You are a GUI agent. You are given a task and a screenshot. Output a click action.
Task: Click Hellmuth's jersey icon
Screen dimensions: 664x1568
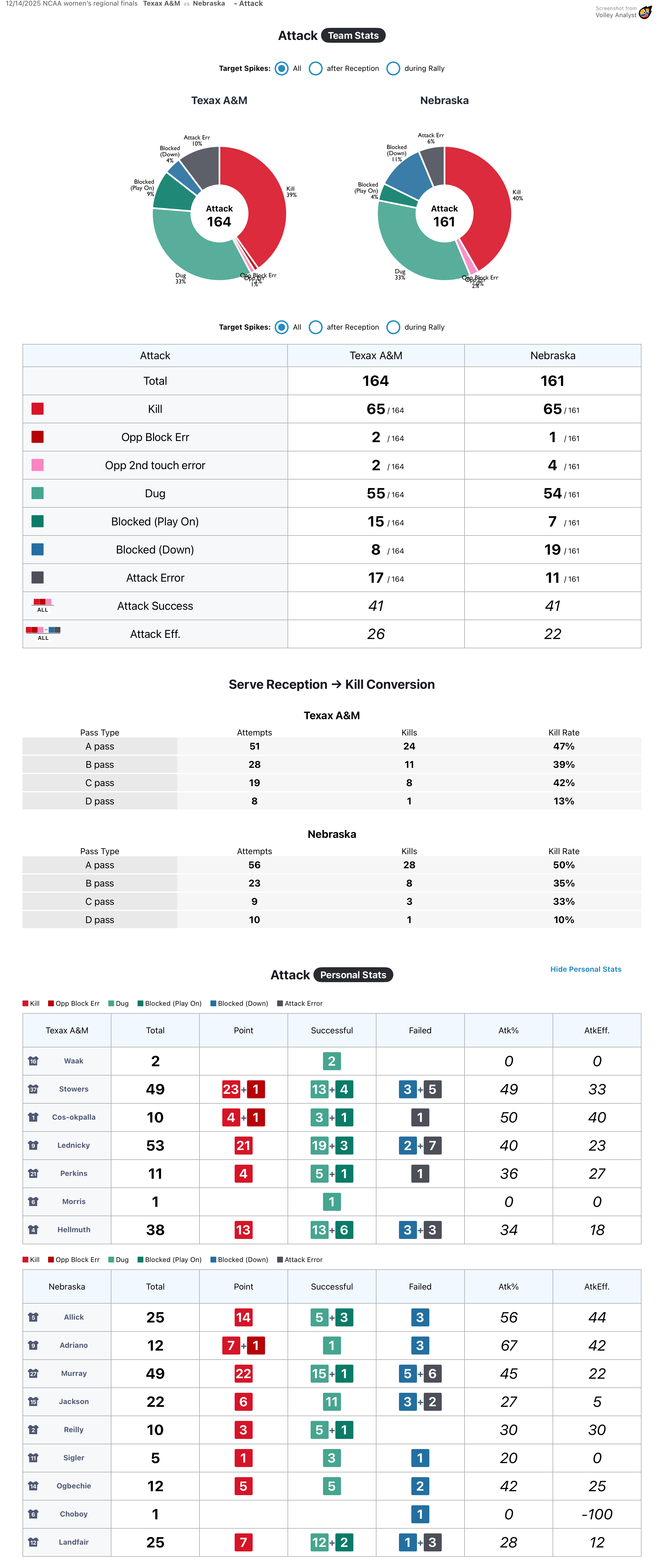pos(33,1230)
